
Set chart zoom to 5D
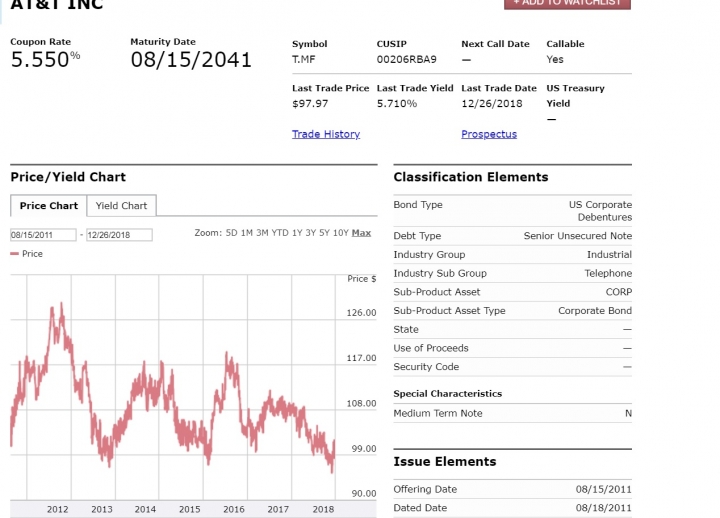(x=231, y=233)
